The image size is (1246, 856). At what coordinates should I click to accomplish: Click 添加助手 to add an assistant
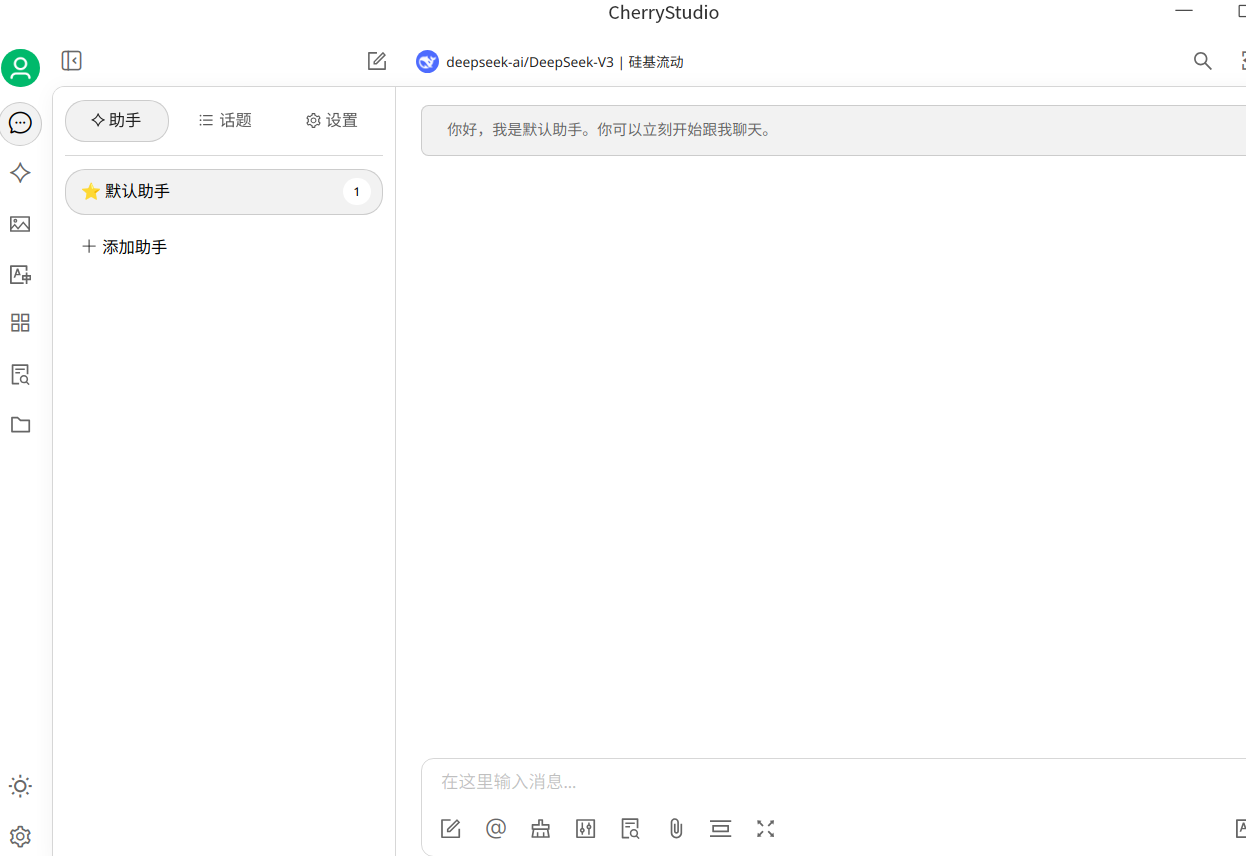(125, 247)
